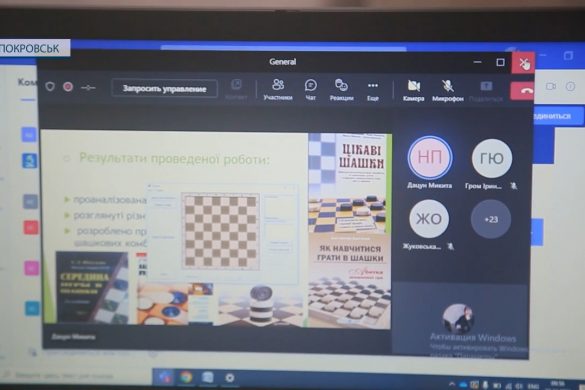This screenshot has width=585, height=390.
Task: Open the Реакции reactions menu
Action: tap(341, 90)
